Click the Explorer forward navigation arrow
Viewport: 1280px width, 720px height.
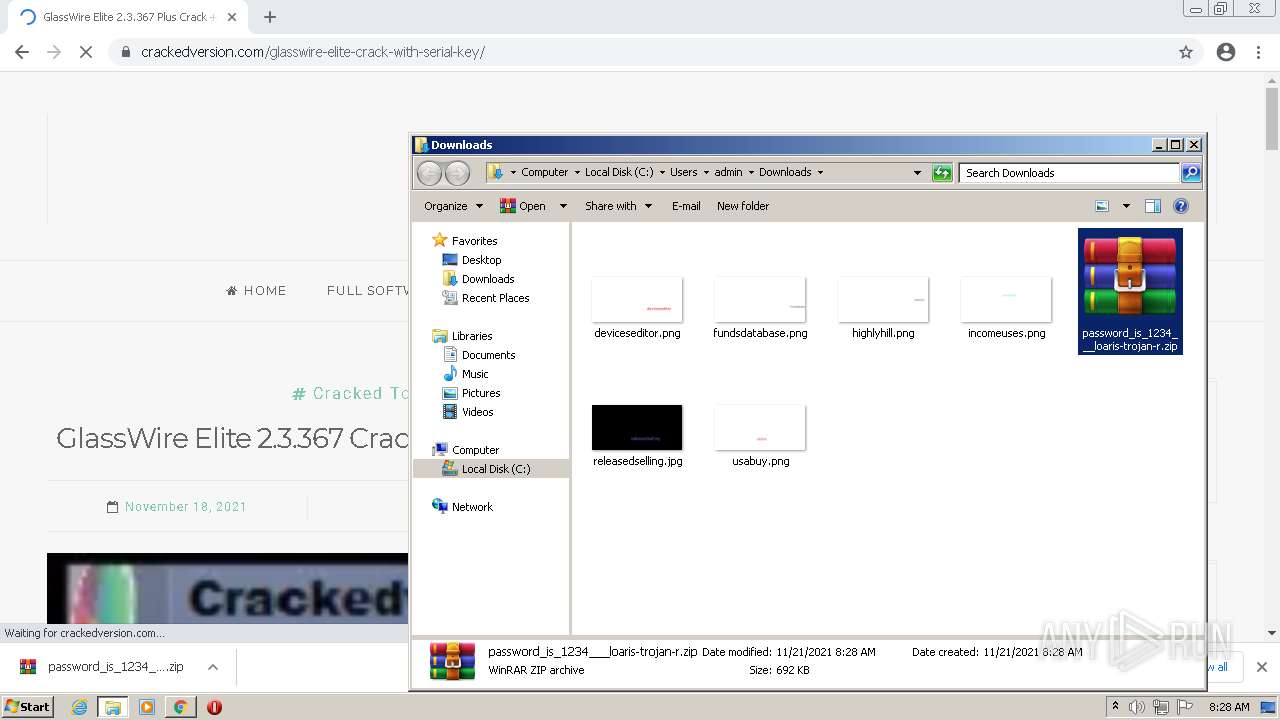pyautogui.click(x=457, y=173)
